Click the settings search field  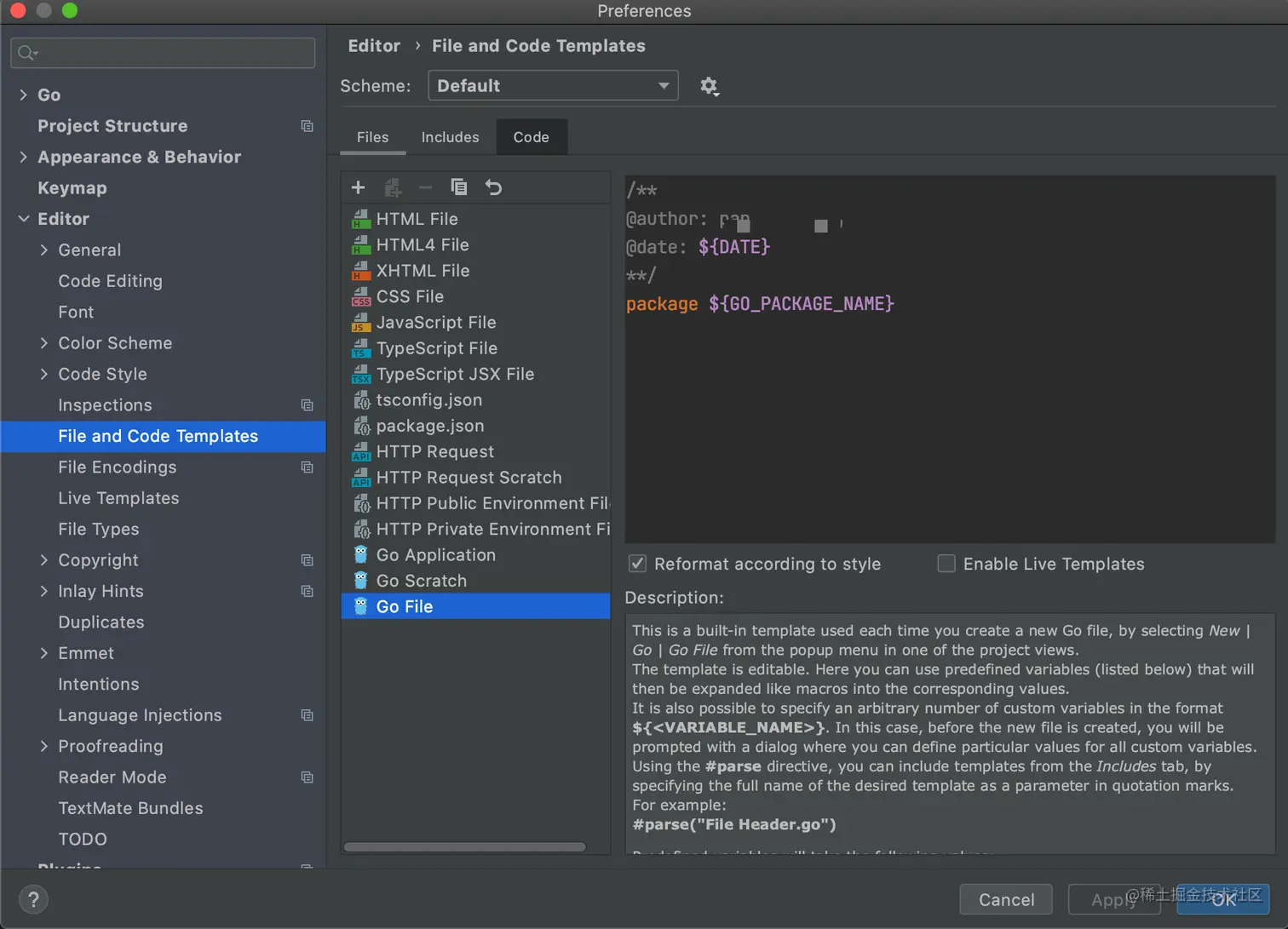[x=164, y=53]
